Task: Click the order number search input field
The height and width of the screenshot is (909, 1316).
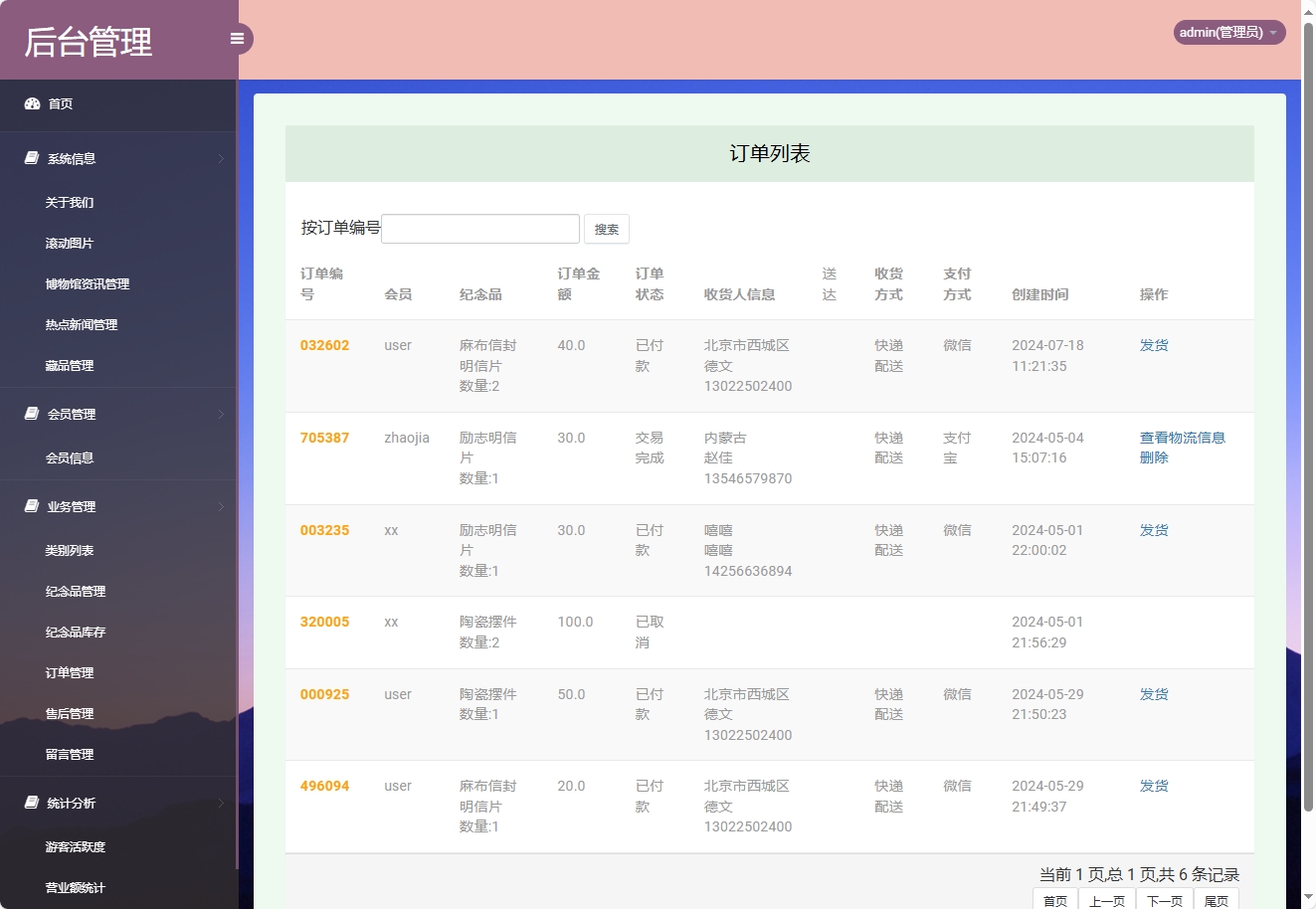Action: [x=480, y=228]
